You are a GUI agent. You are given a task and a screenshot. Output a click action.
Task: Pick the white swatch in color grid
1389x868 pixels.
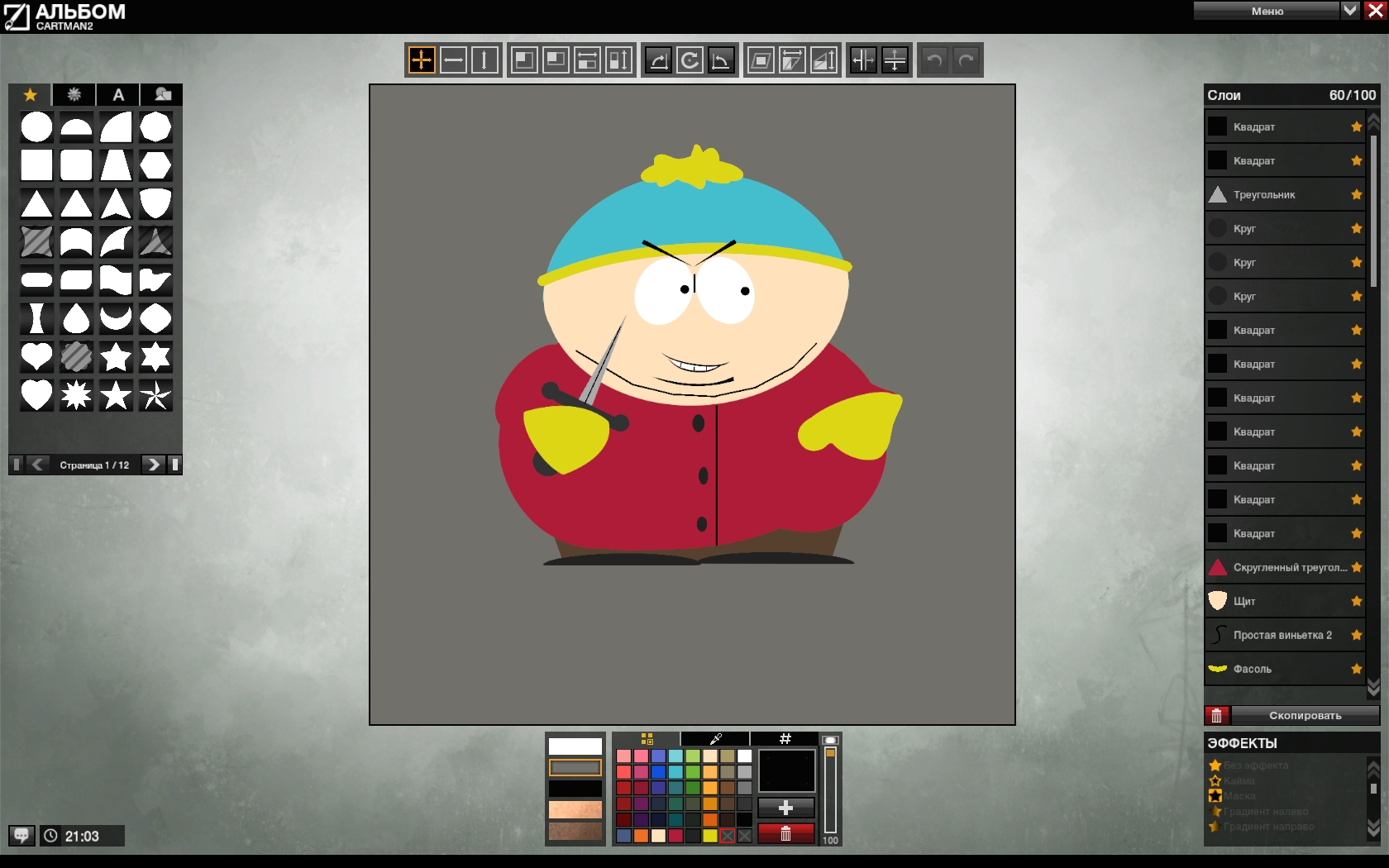click(745, 756)
